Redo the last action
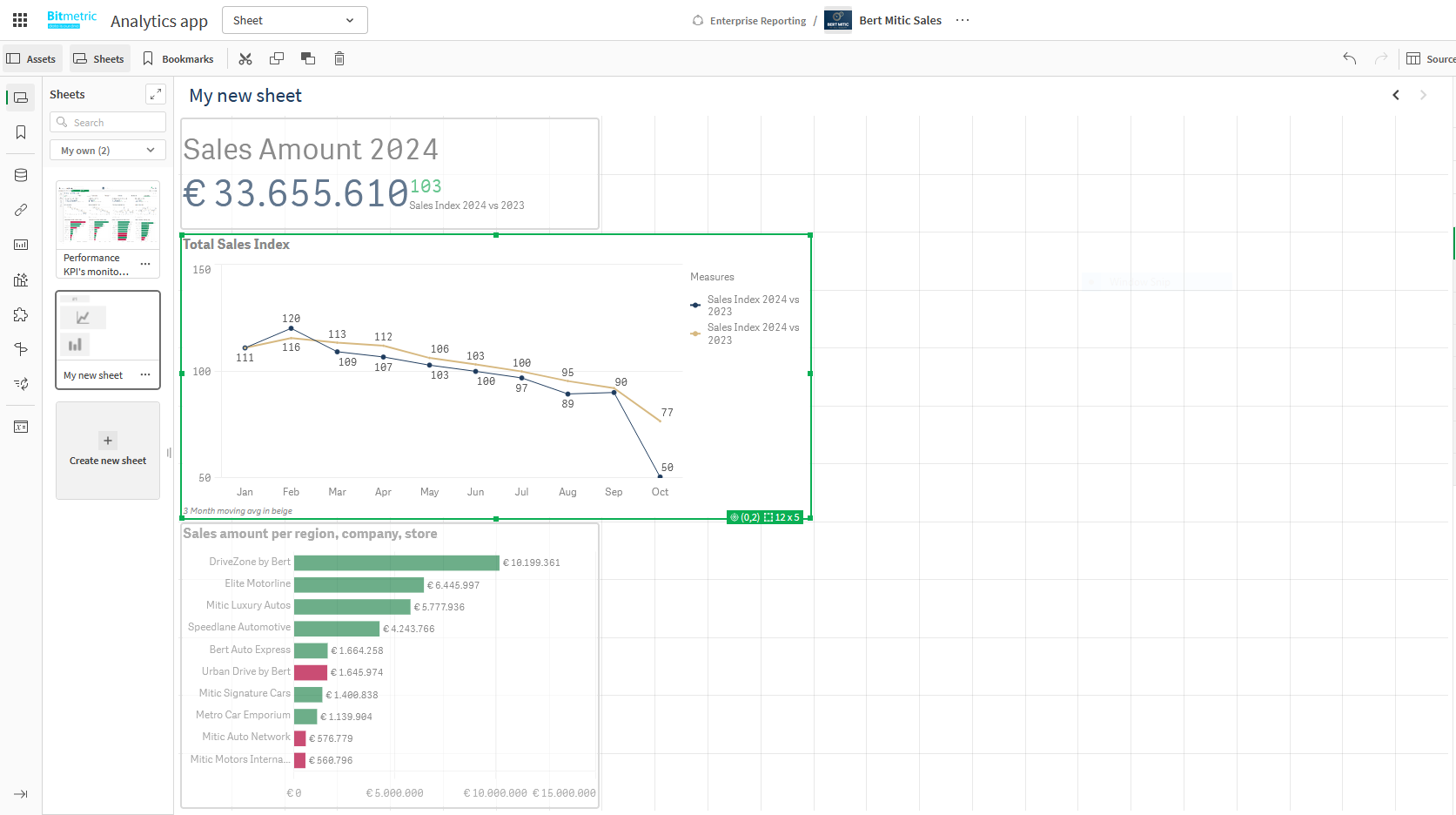This screenshot has width=1456, height=815. click(x=1381, y=58)
